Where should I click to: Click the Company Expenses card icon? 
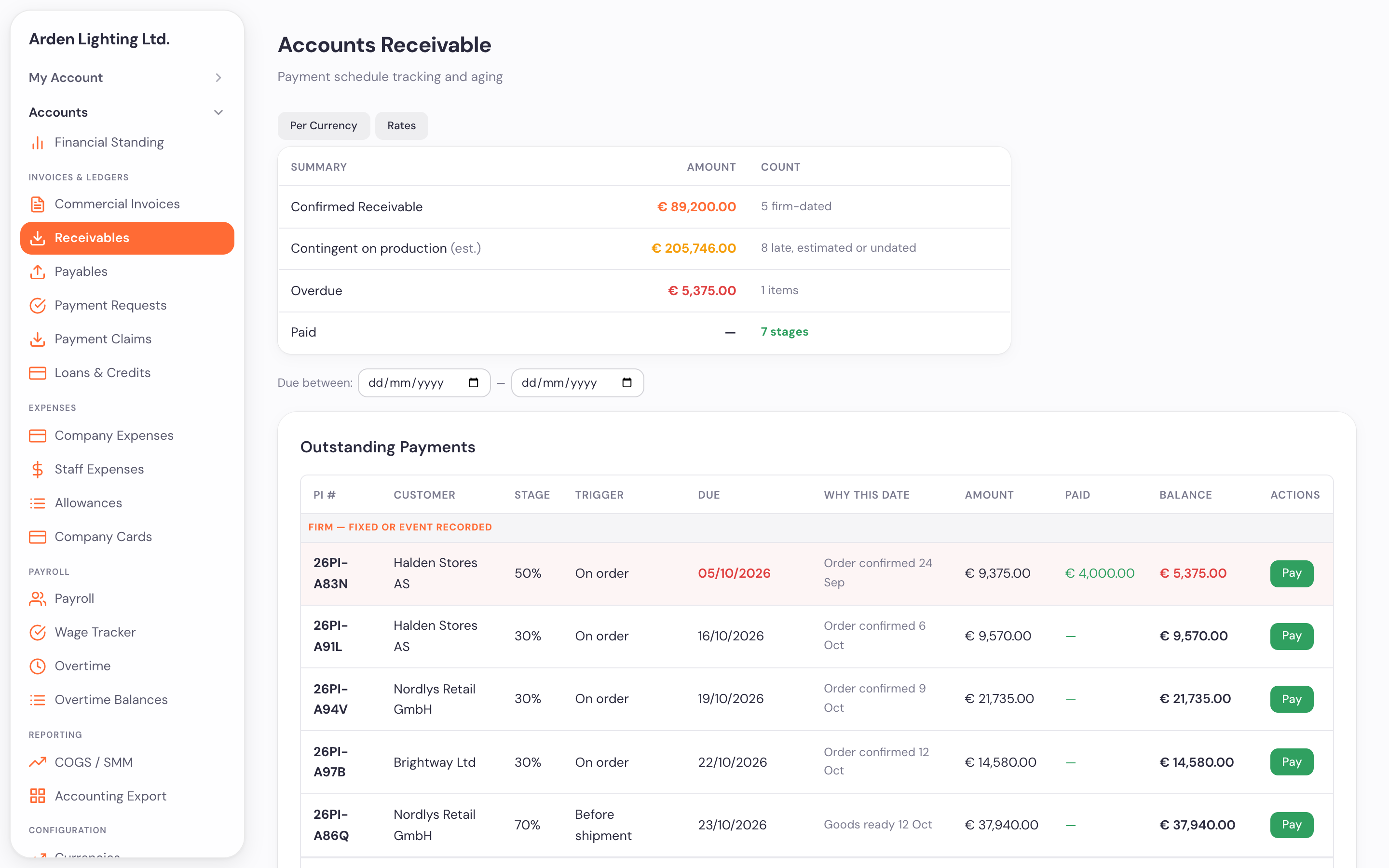[37, 436]
